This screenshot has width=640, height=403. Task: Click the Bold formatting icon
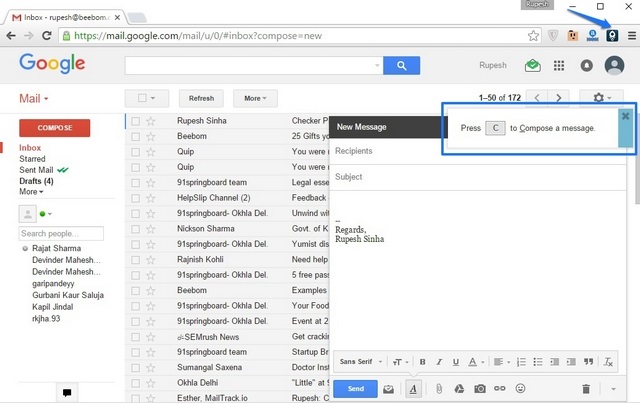click(x=422, y=362)
